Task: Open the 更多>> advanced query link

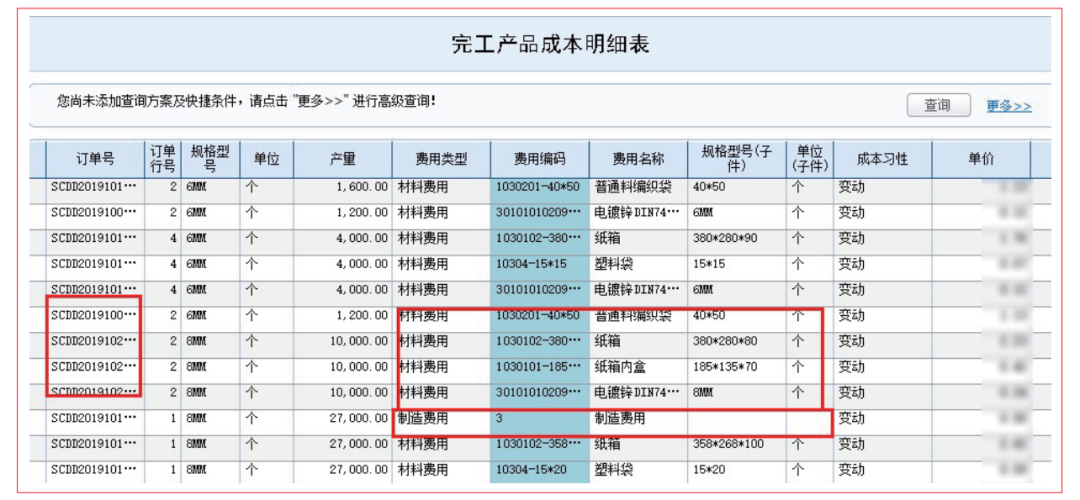Action: pos(1008,106)
